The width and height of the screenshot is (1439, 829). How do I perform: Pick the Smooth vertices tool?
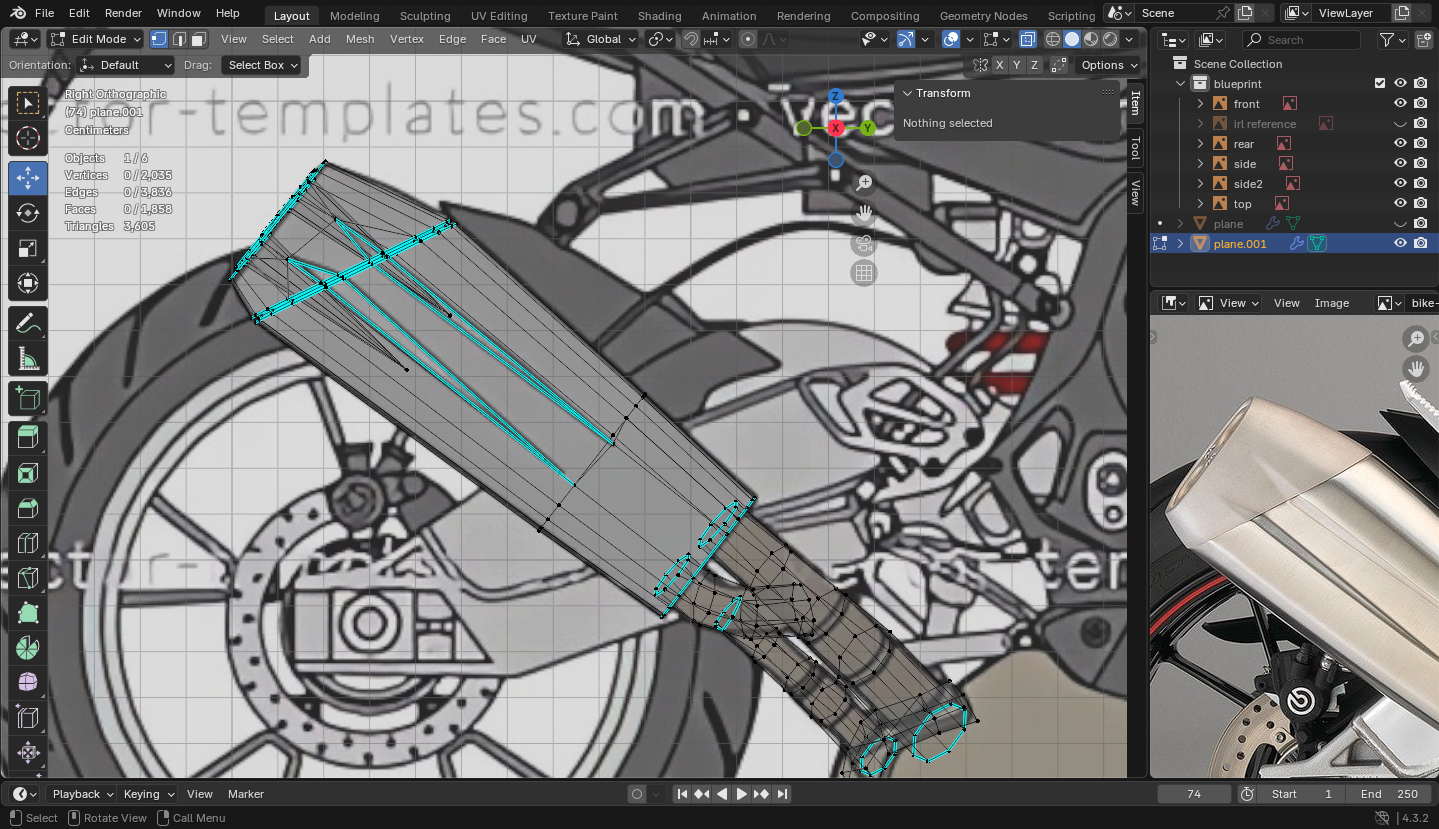pyautogui.click(x=27, y=683)
